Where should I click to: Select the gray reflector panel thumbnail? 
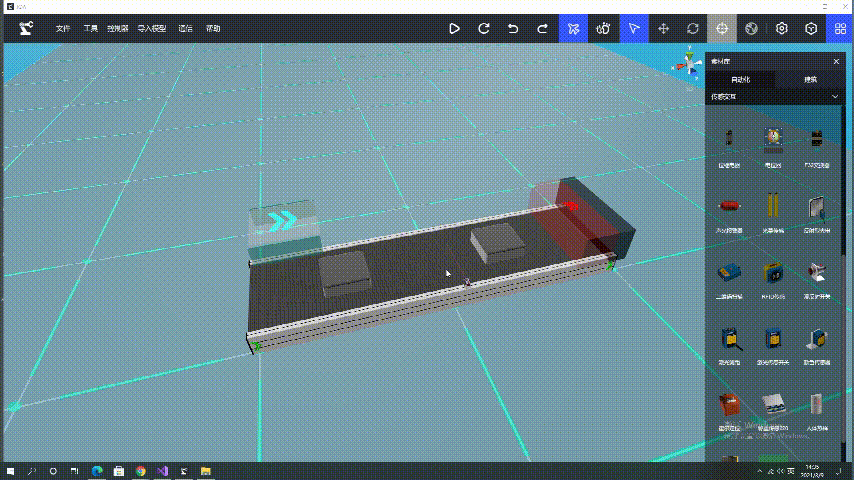click(x=816, y=208)
